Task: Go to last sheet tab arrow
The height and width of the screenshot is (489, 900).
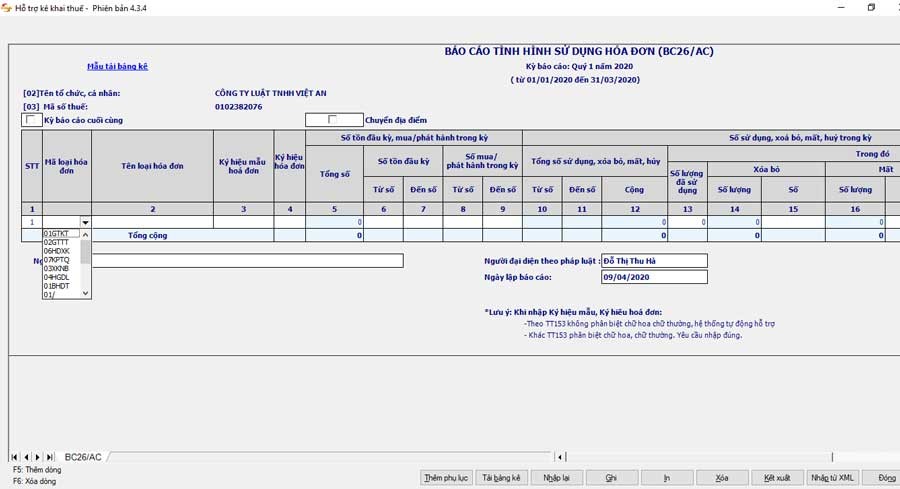Action: point(50,457)
